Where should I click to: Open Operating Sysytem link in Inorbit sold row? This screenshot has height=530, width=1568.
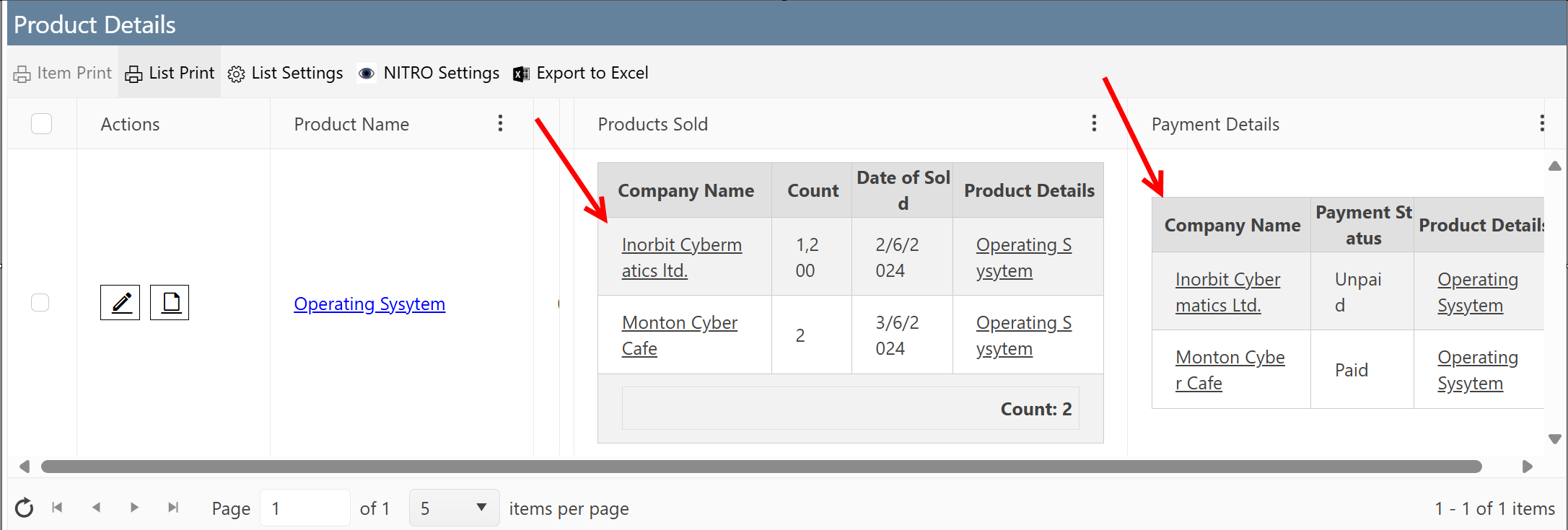(1024, 257)
